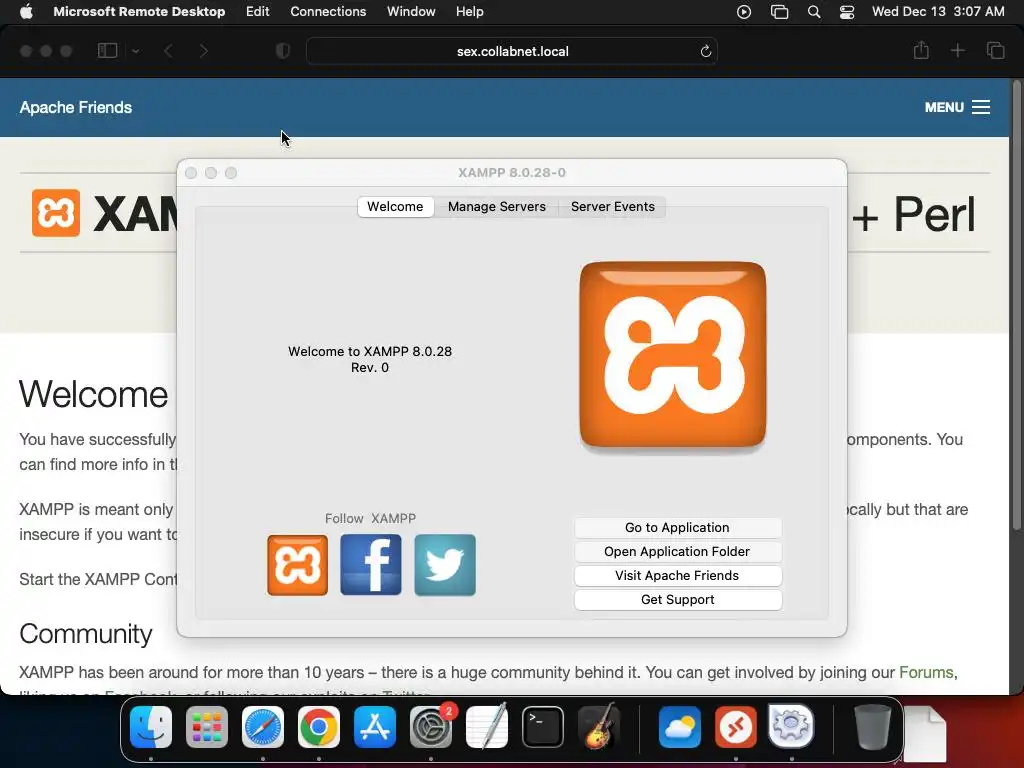Open the Twitter bird follow icon

click(445, 565)
